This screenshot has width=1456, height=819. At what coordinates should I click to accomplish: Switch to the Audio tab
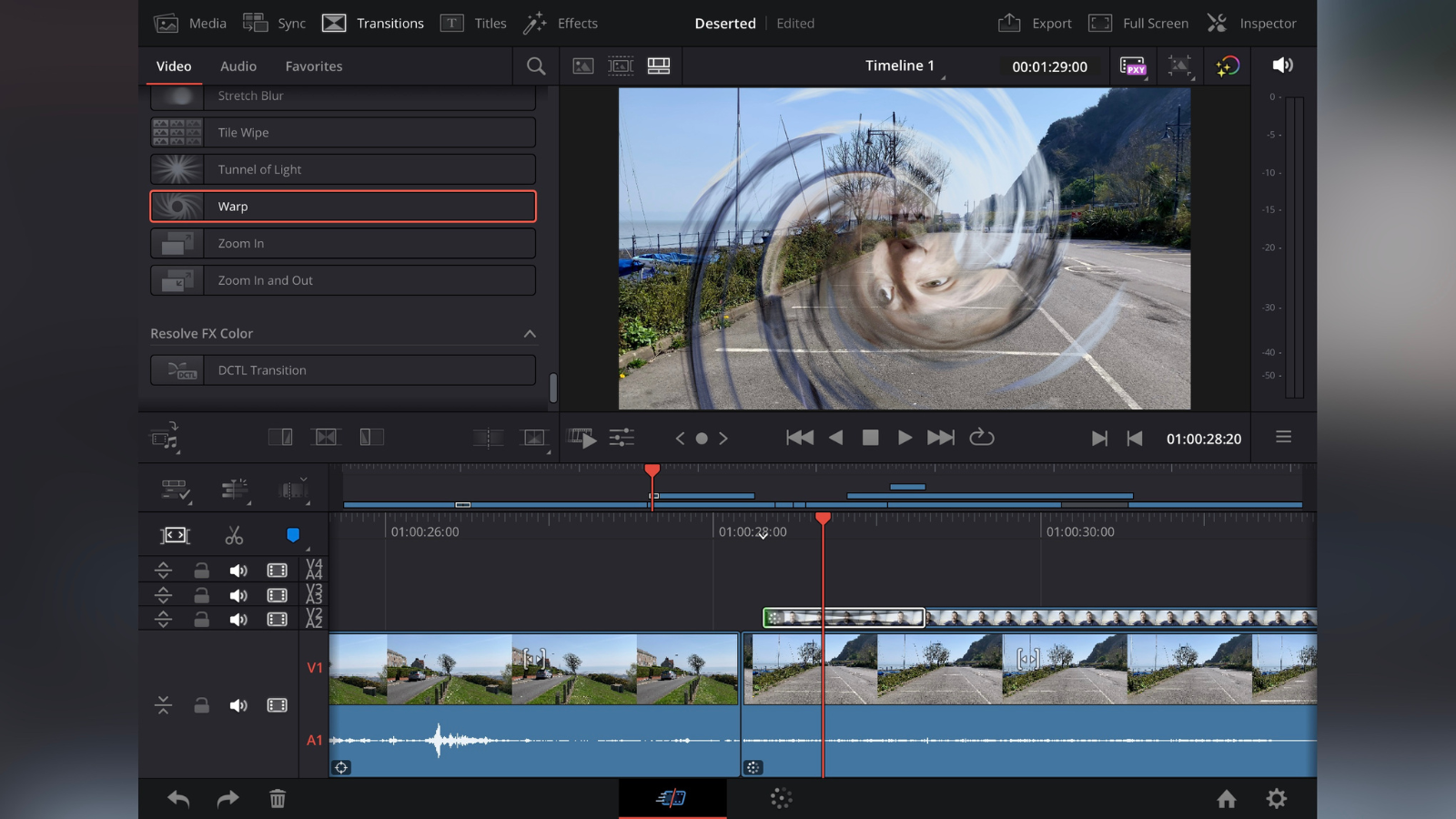238,66
